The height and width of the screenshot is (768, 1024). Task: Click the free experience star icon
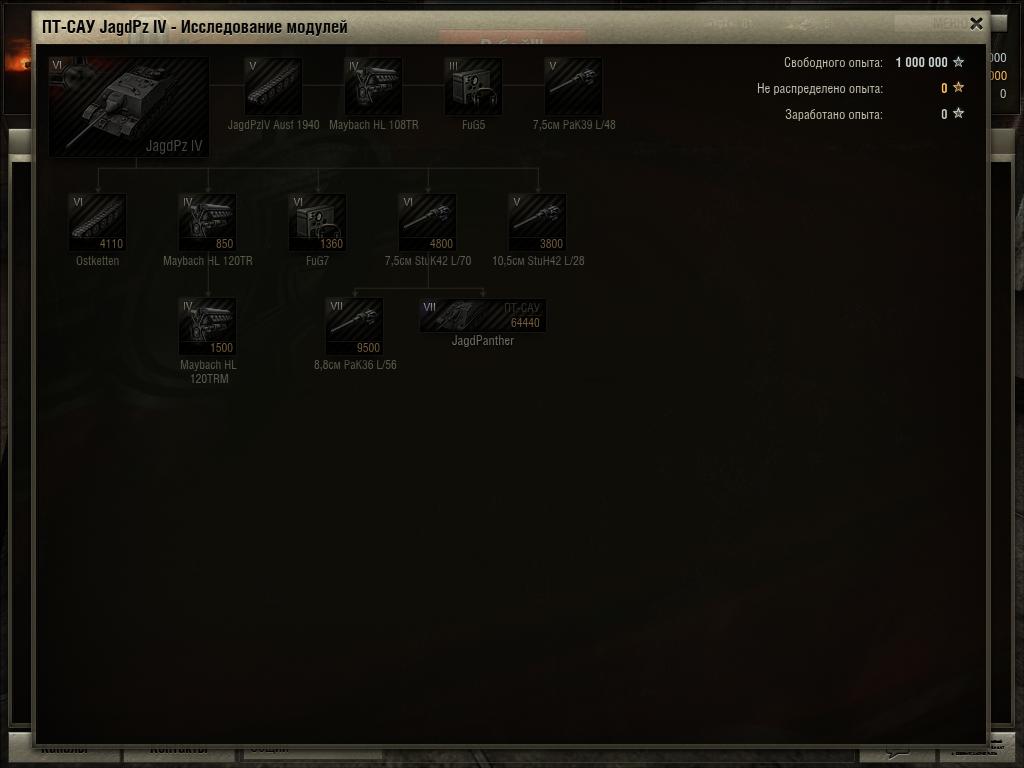click(958, 61)
